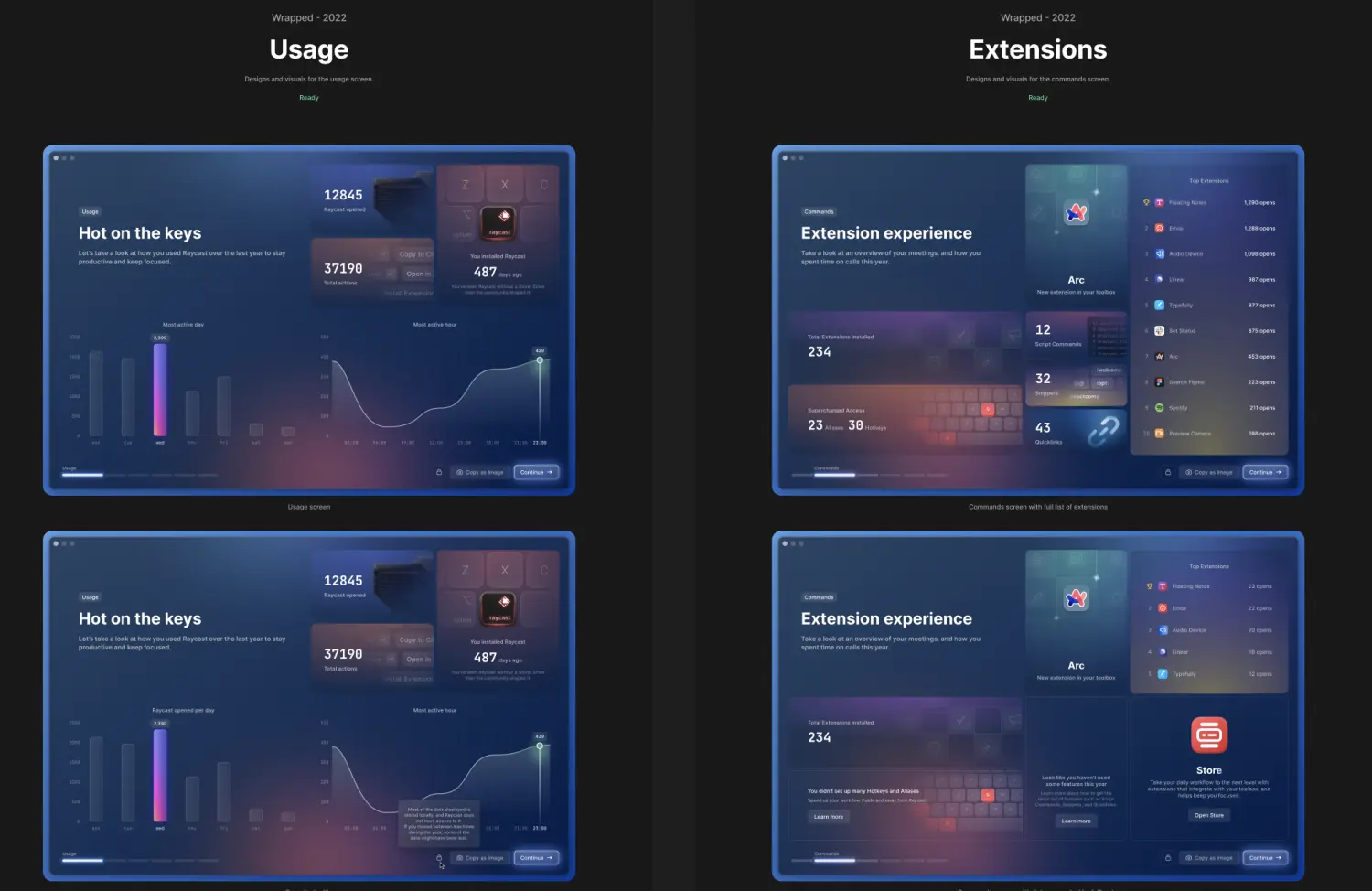
Task: Click Spotify icon in the Top Extensions list
Action: (1159, 408)
